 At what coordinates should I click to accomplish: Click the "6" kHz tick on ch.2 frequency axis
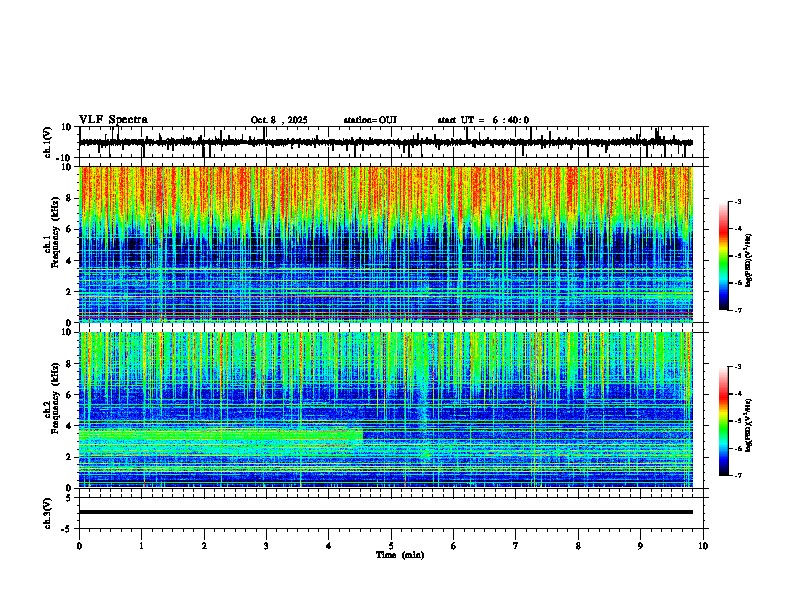click(70, 395)
